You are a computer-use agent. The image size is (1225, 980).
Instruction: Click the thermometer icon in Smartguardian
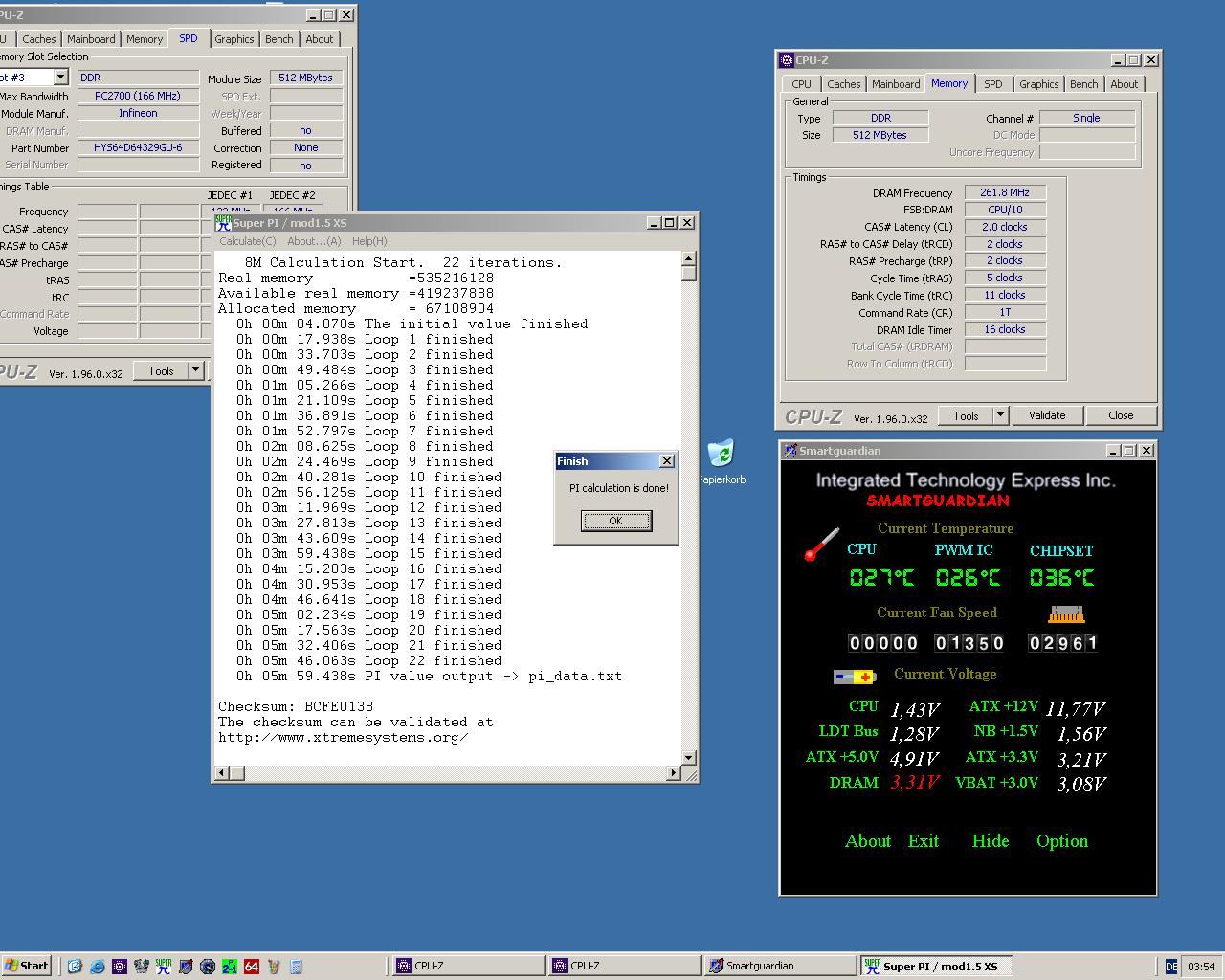[x=821, y=544]
